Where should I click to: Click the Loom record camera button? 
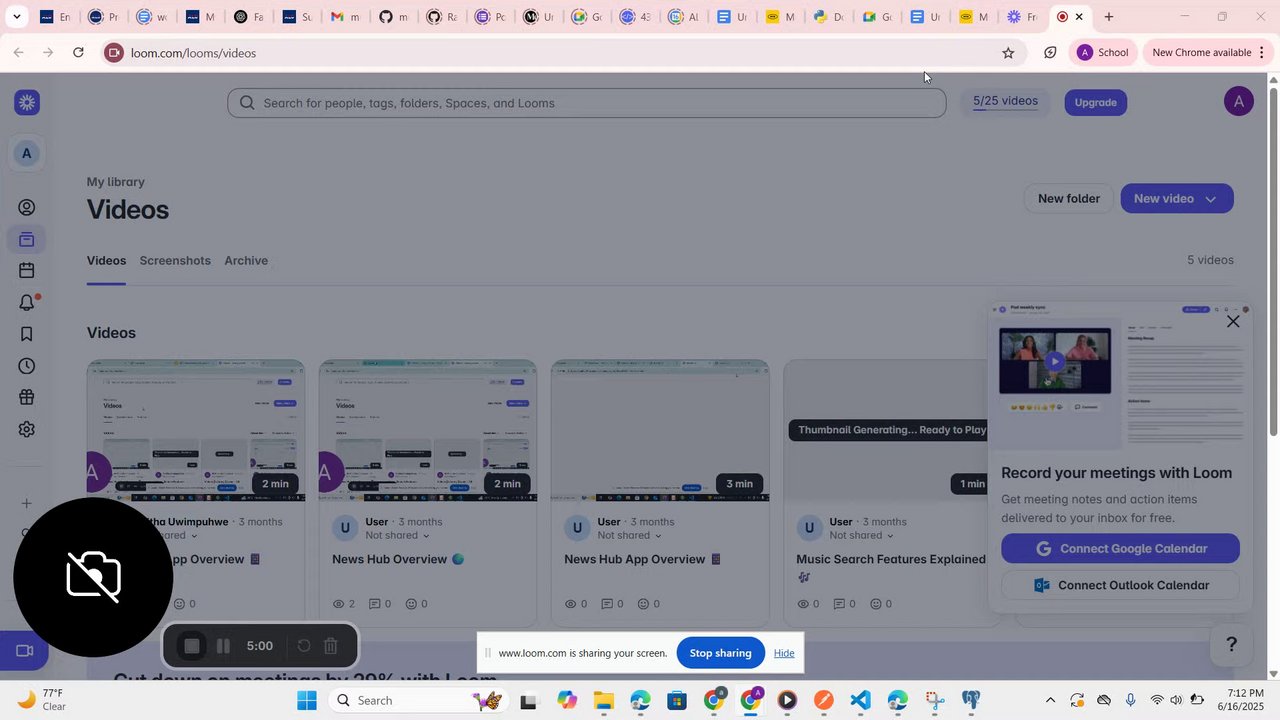click(x=25, y=651)
